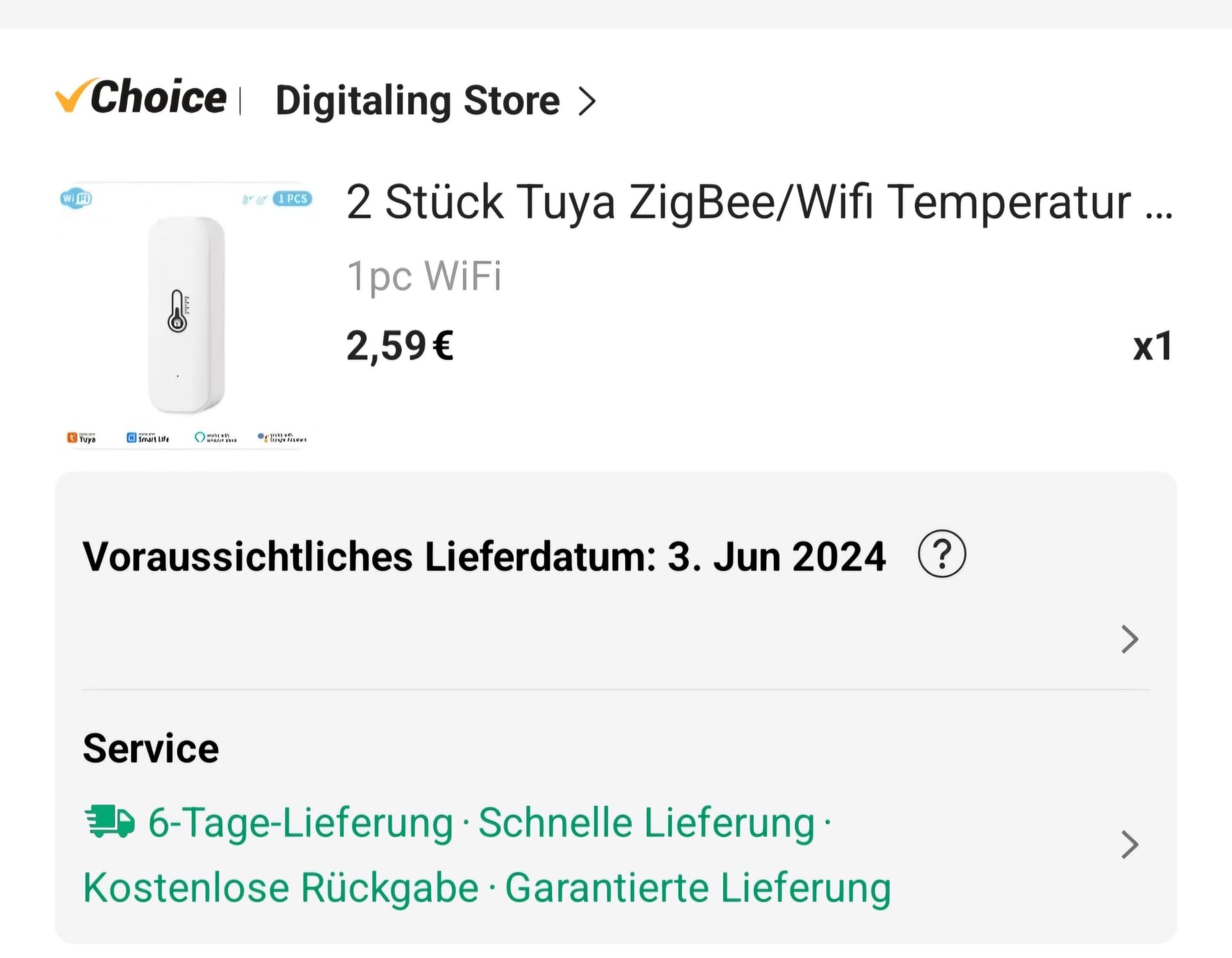Tap the 1pc WiFi variant label

pyautogui.click(x=424, y=277)
